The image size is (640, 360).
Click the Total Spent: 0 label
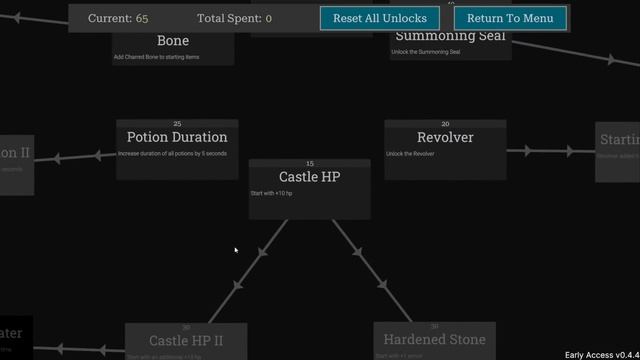[234, 18]
